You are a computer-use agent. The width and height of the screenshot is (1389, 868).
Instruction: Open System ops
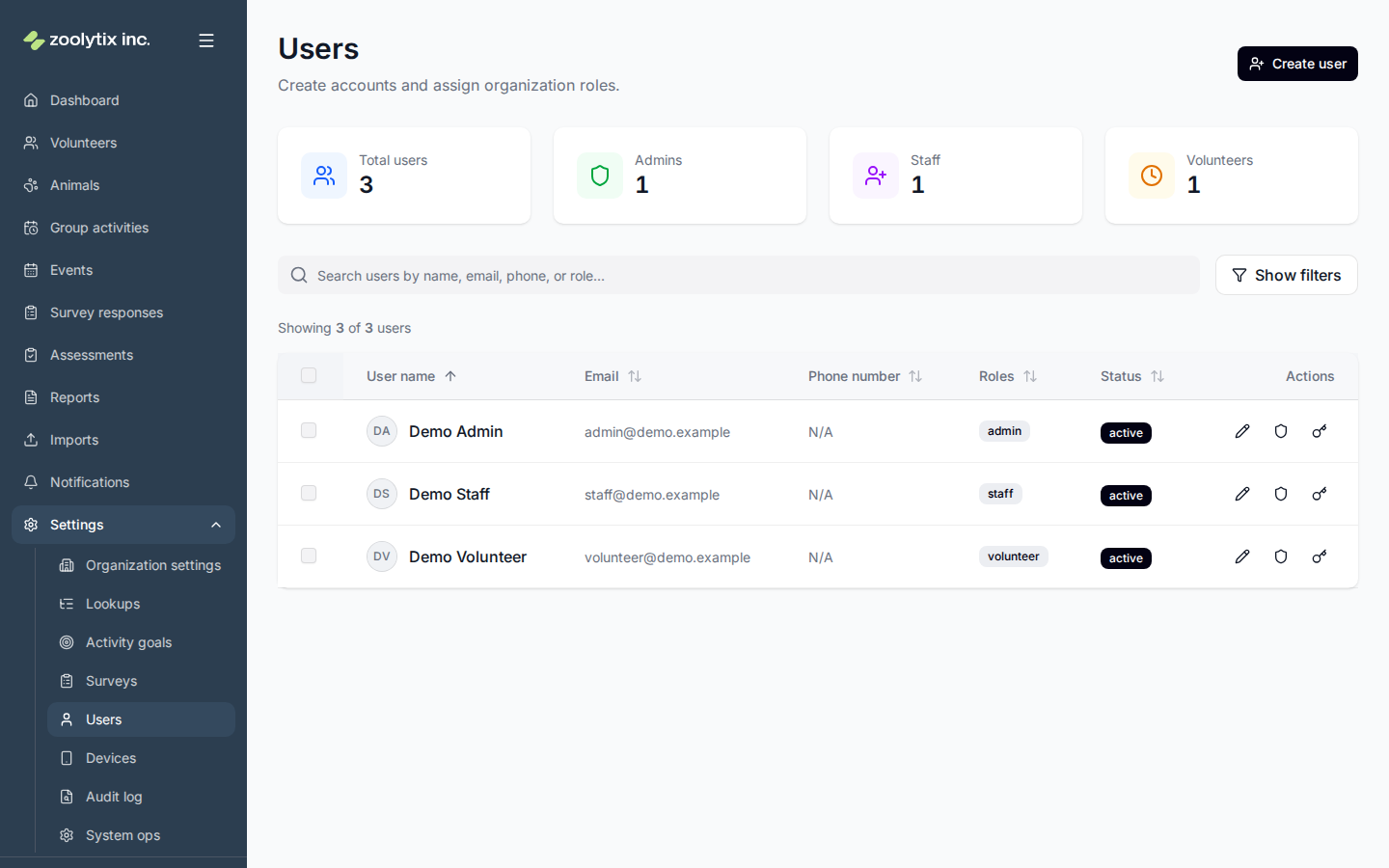(141, 835)
